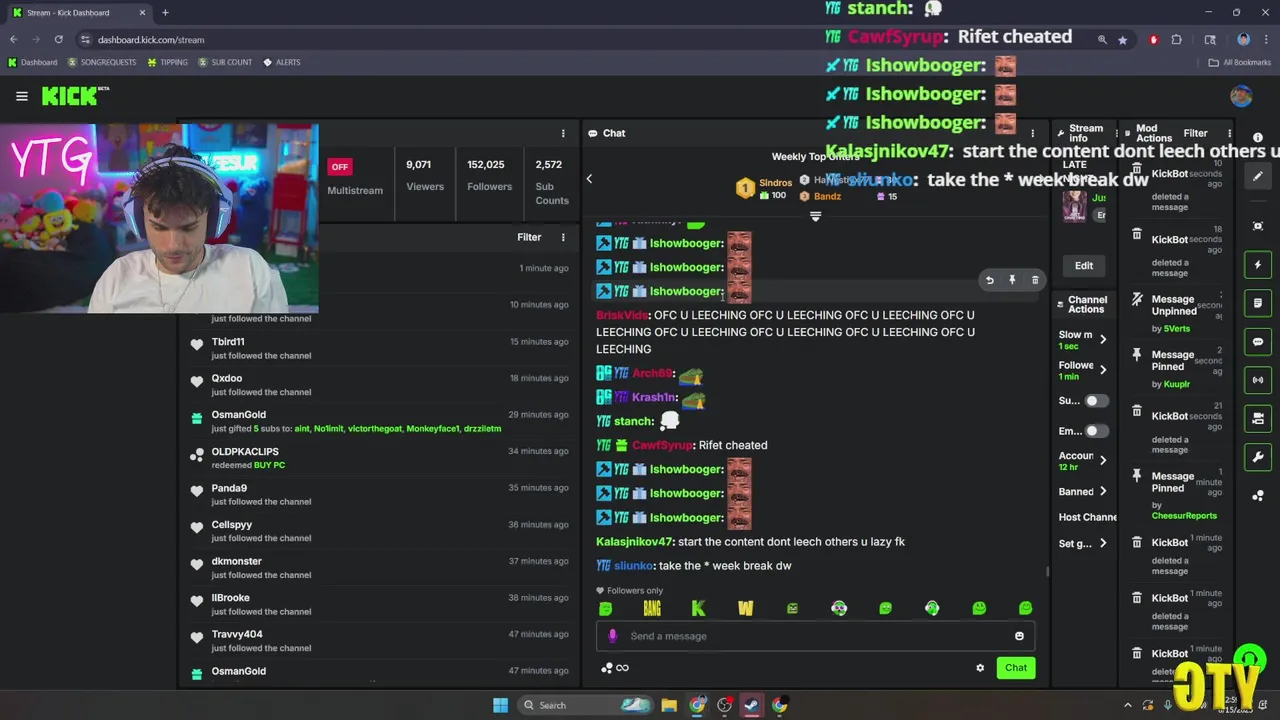Open the document icon in right sidebar
This screenshot has height=720, width=1280.
coord(1258,303)
